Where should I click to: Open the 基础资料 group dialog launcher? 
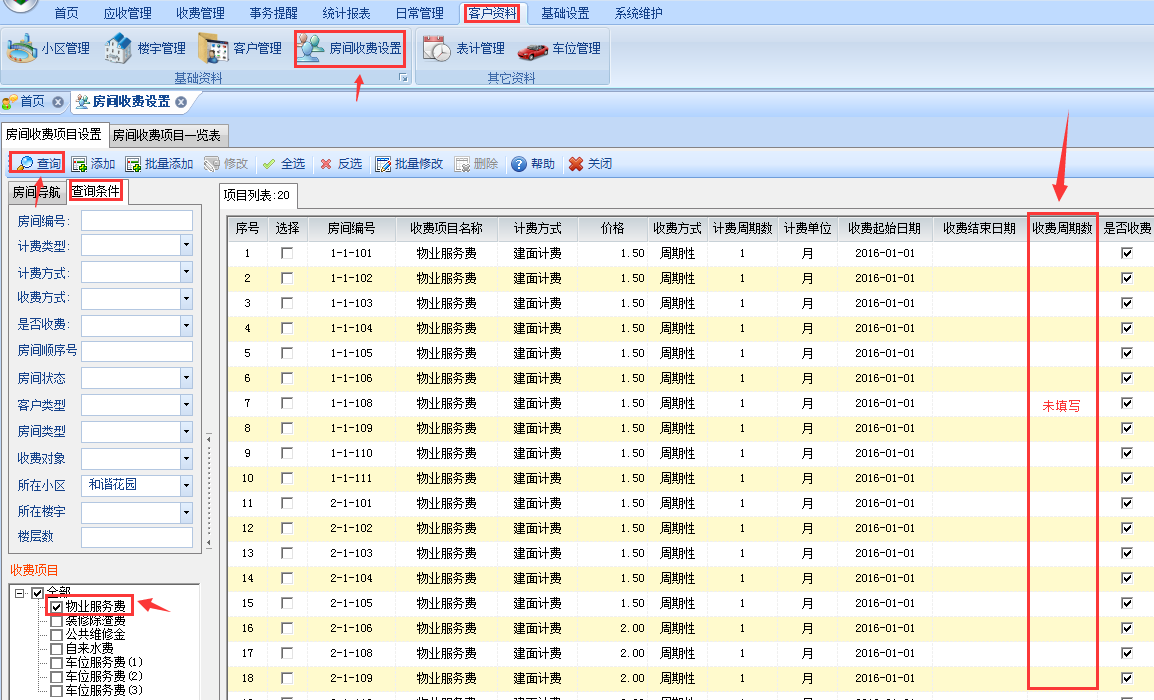pos(403,77)
